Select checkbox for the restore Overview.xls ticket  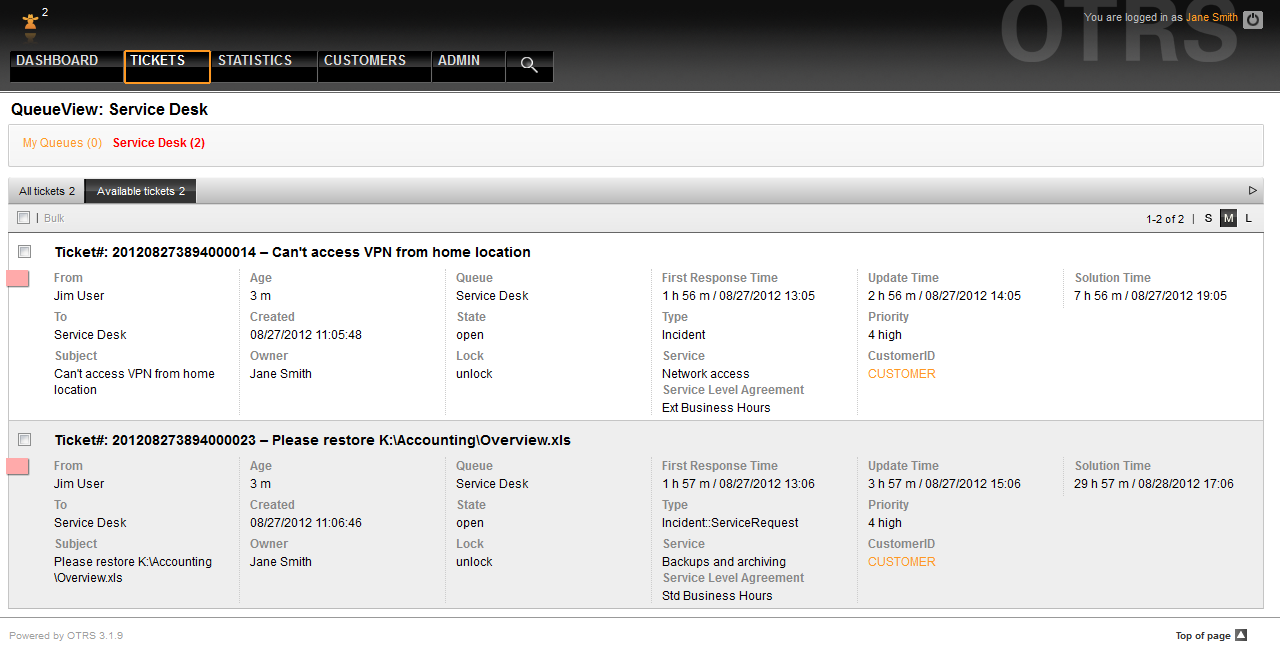coord(25,440)
